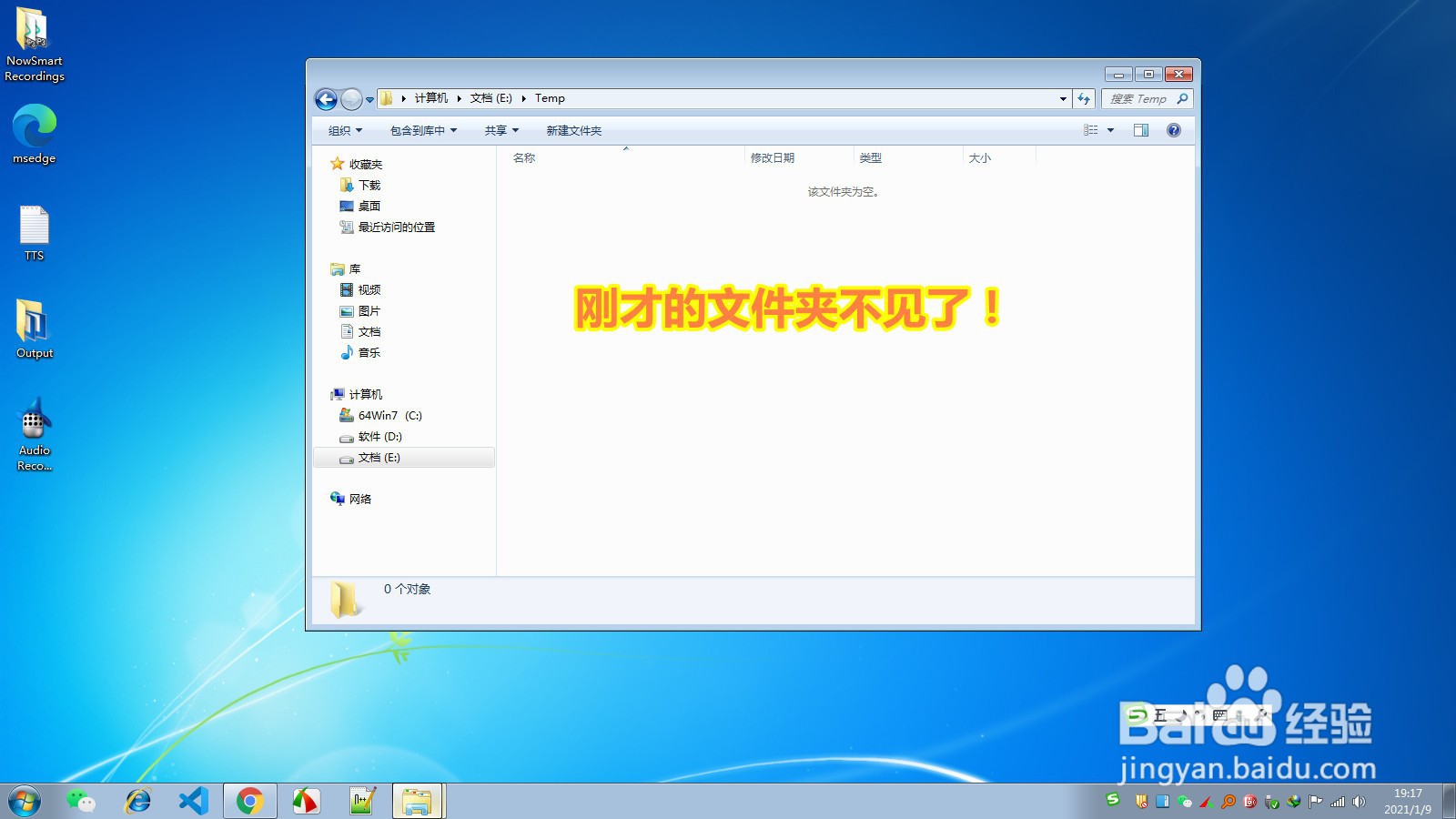Expand the 组织 dropdown menu
The width and height of the screenshot is (1456, 819).
click(x=343, y=130)
